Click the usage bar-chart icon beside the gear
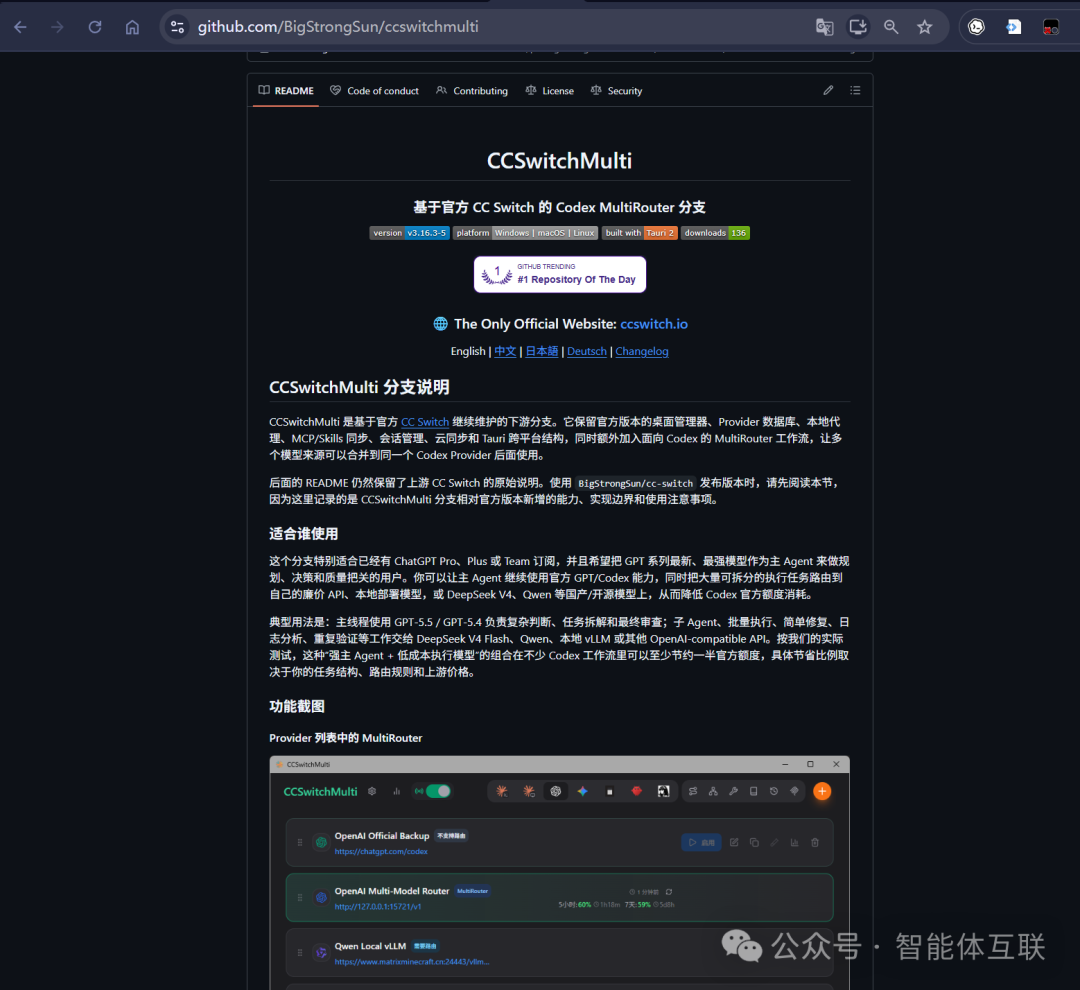1080x990 pixels. click(x=397, y=791)
